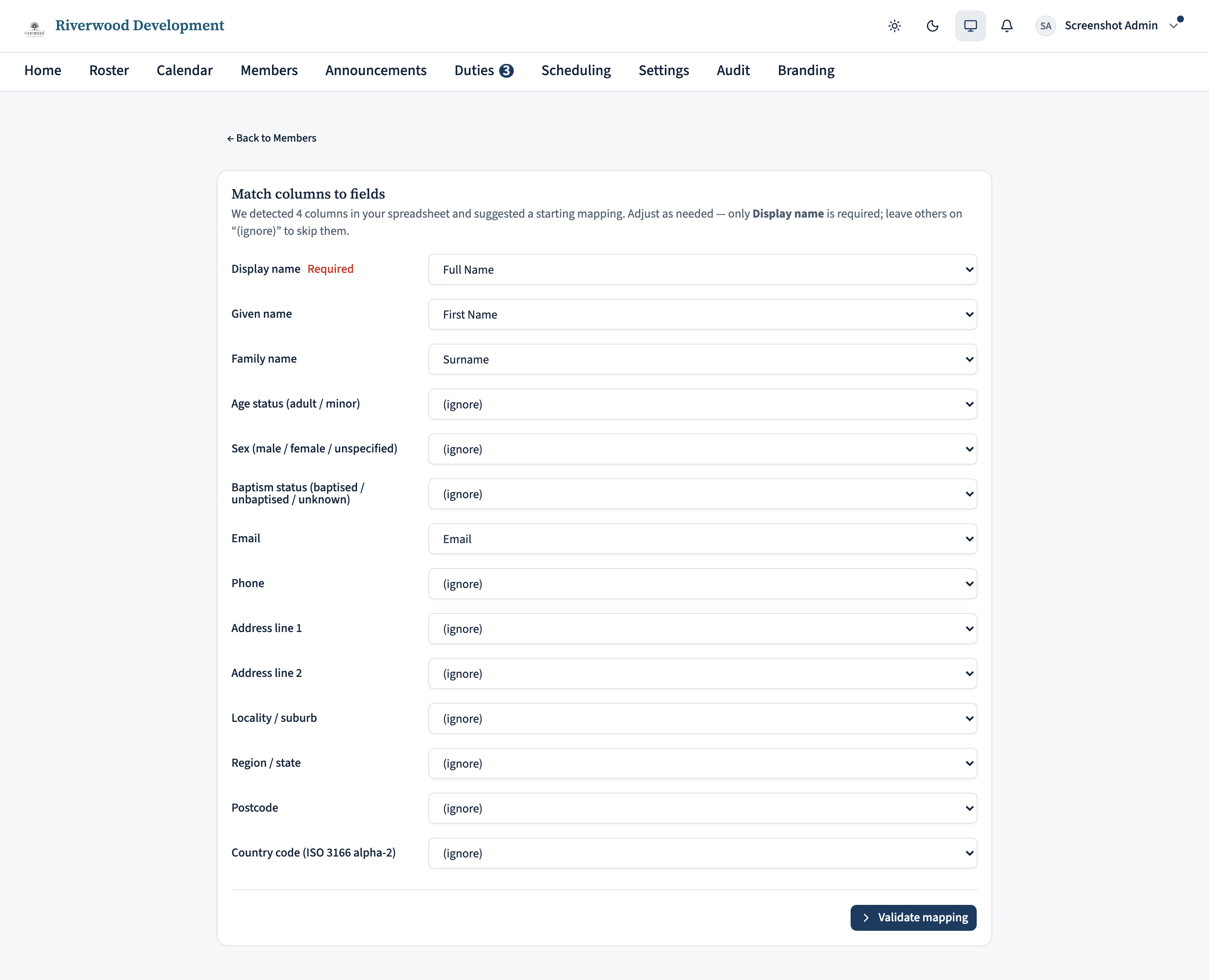Open the Announcements tab
1209x980 pixels.
click(376, 70)
